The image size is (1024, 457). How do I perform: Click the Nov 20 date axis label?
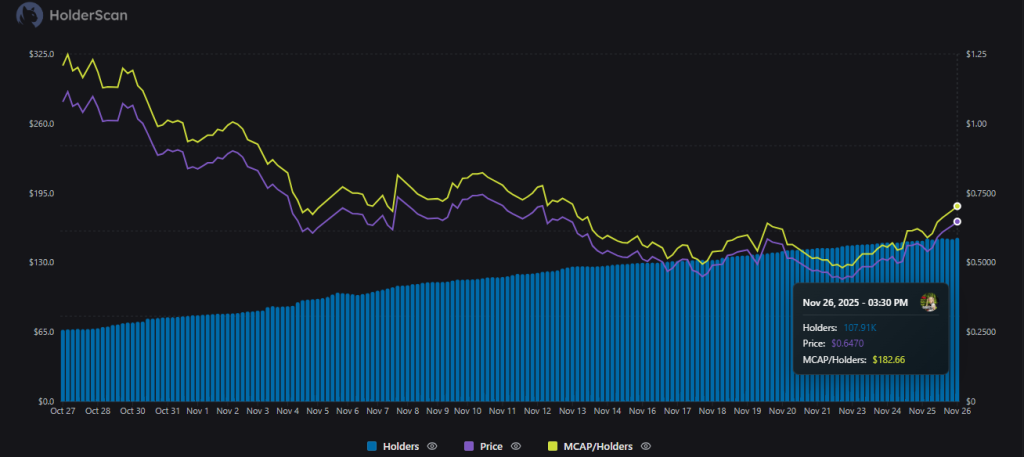784,411
